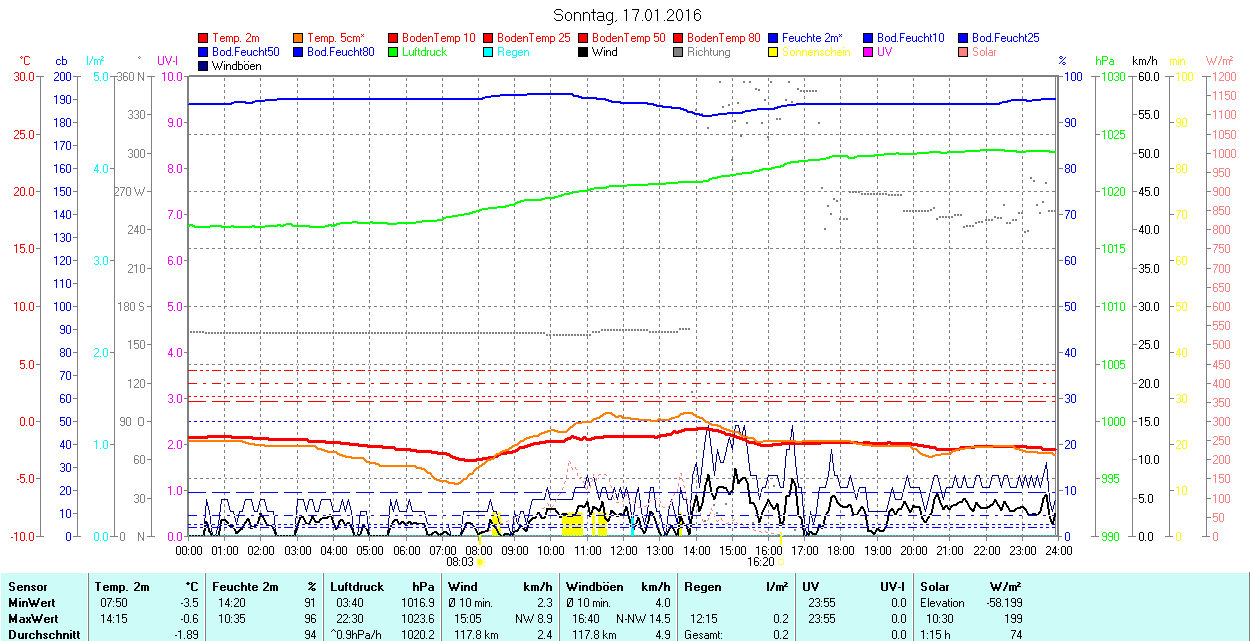
Task: Select the yellow Sonnenschein legend swatch
Action: coord(774,52)
